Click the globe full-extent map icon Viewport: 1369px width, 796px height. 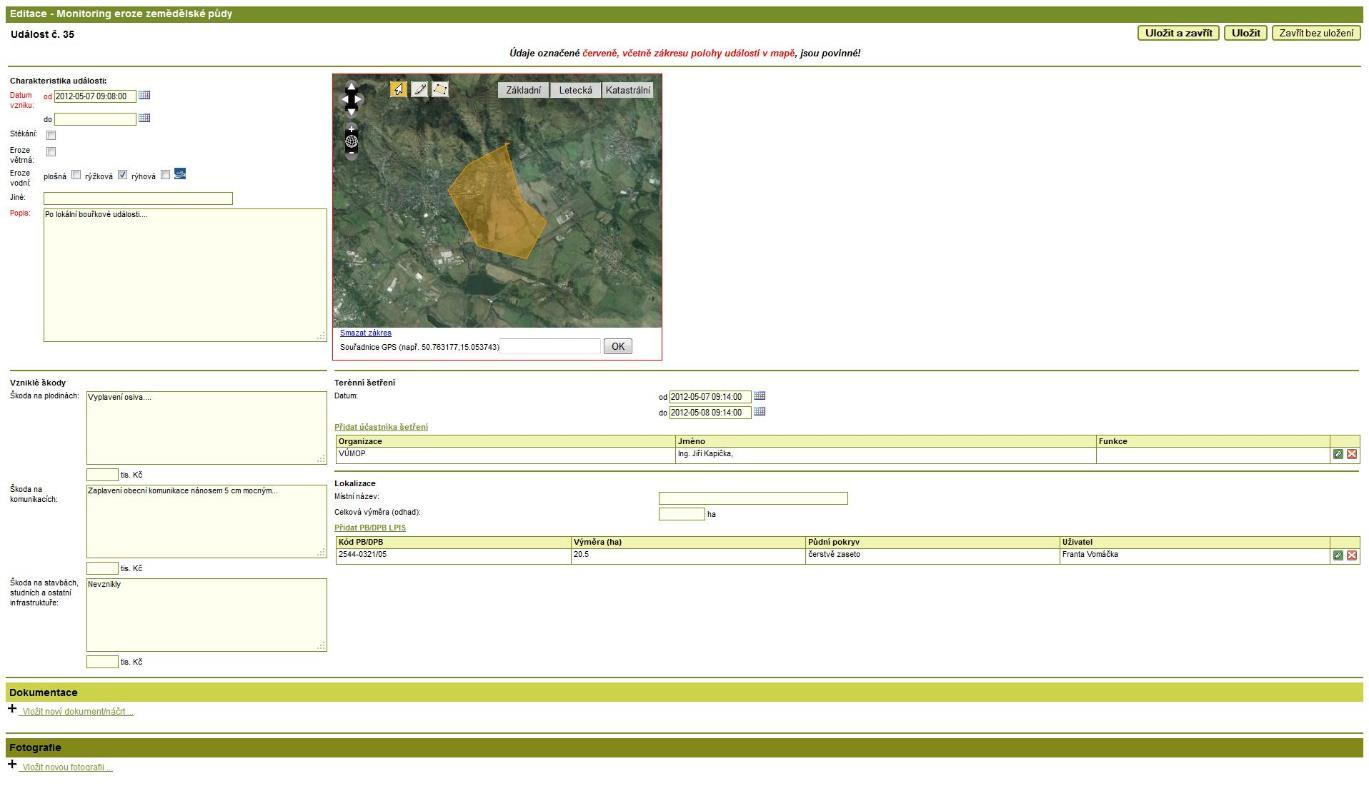click(351, 141)
